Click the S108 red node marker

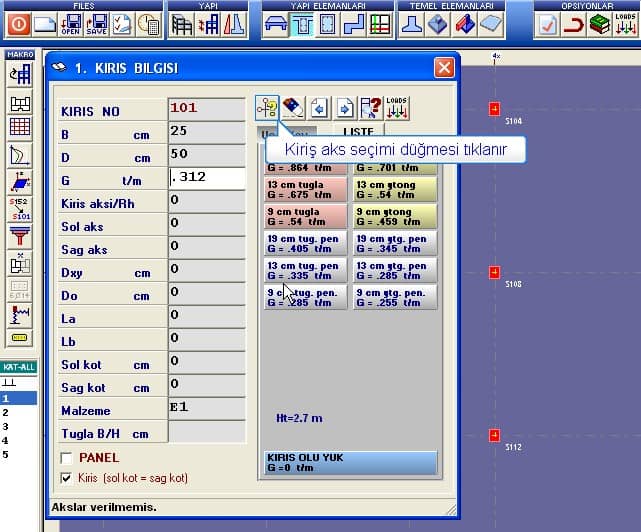coord(494,272)
